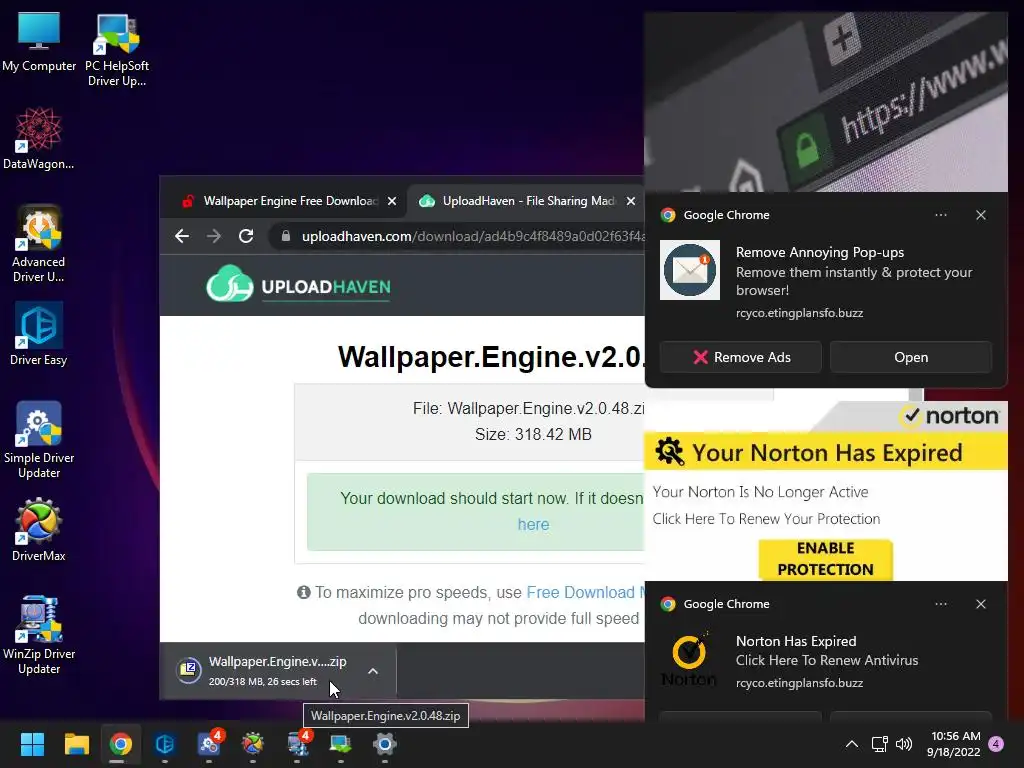Go back in Chrome
This screenshot has width=1024, height=768.
click(x=182, y=236)
